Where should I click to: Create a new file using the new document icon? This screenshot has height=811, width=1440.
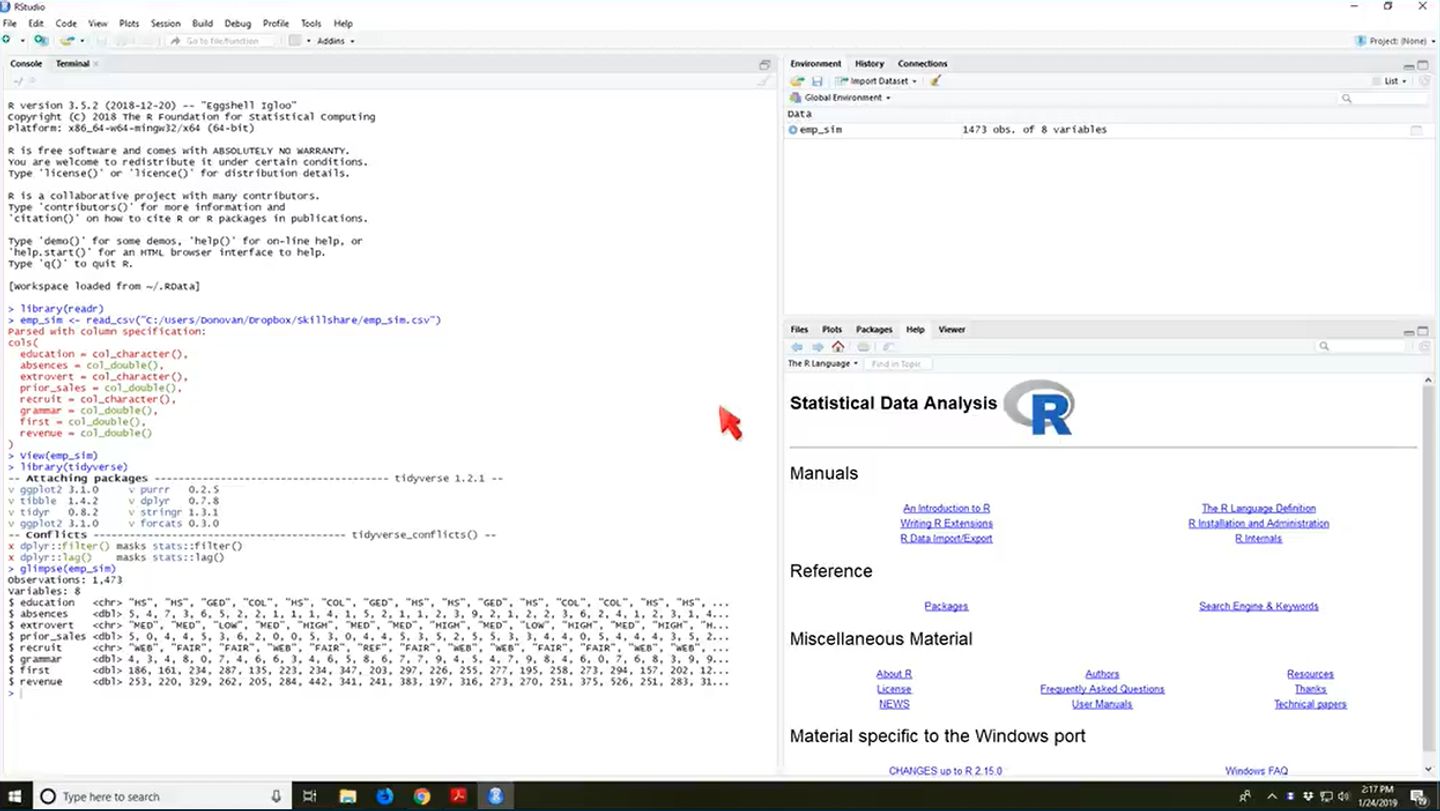[7, 40]
